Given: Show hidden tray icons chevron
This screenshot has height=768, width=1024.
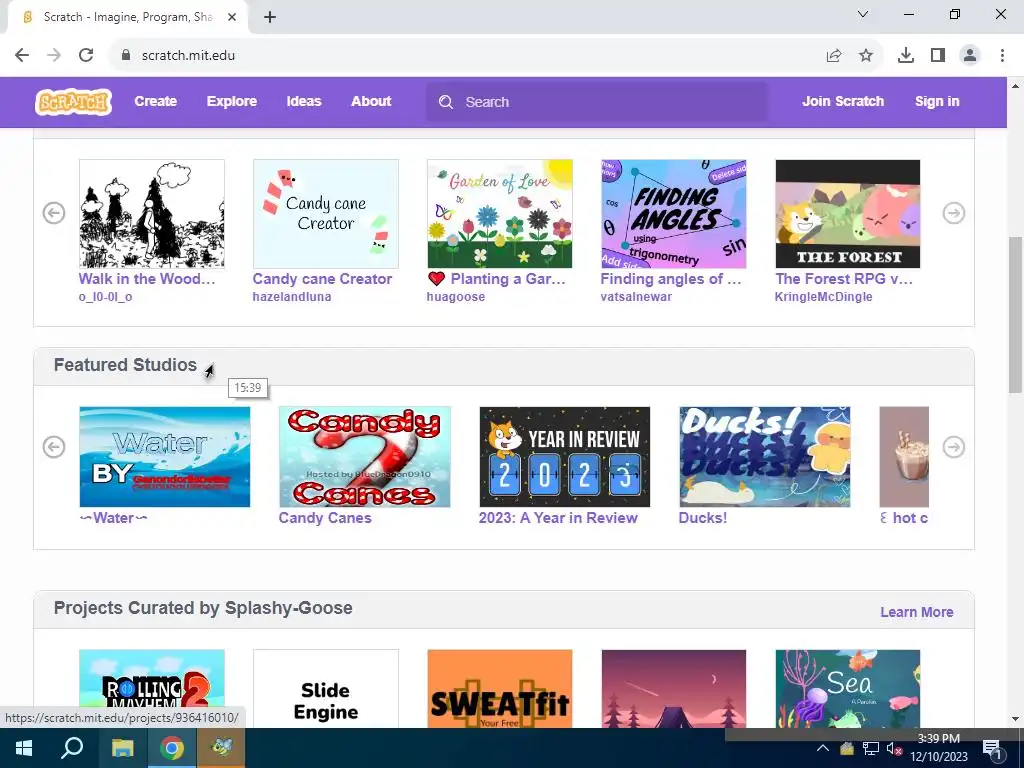Looking at the screenshot, I should click(823, 748).
